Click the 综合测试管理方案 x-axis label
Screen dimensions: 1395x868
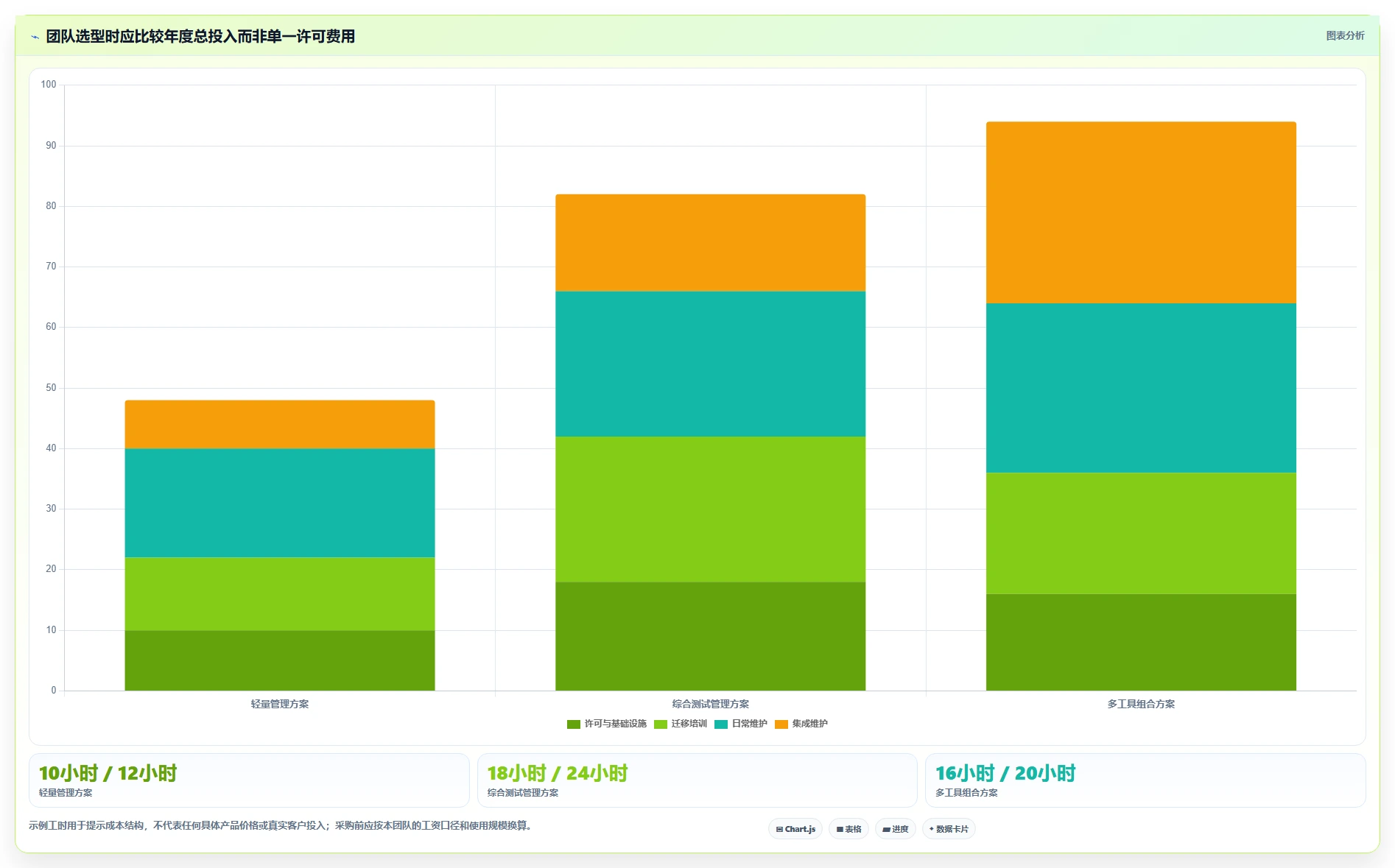[710, 705]
